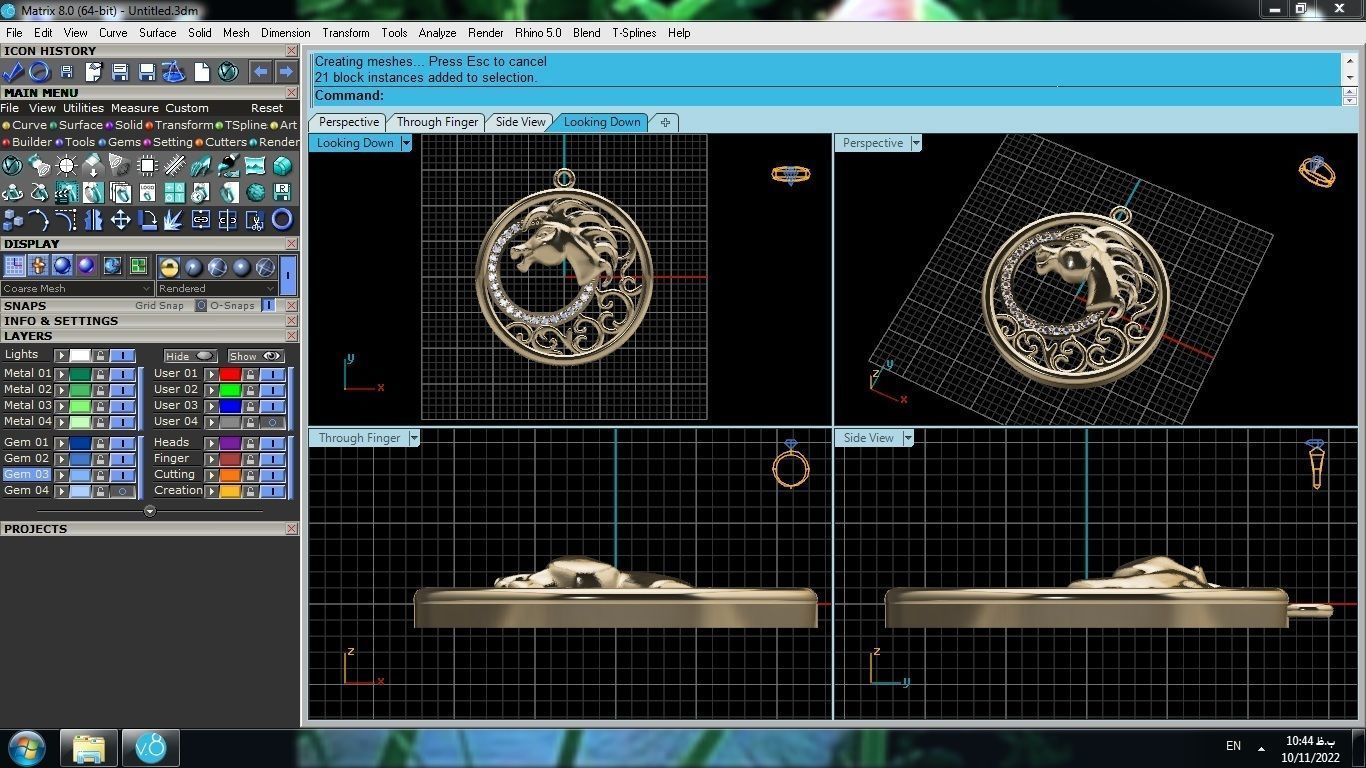1366x768 pixels.
Task: Click the scissors trim icon
Action: [x=255, y=219]
